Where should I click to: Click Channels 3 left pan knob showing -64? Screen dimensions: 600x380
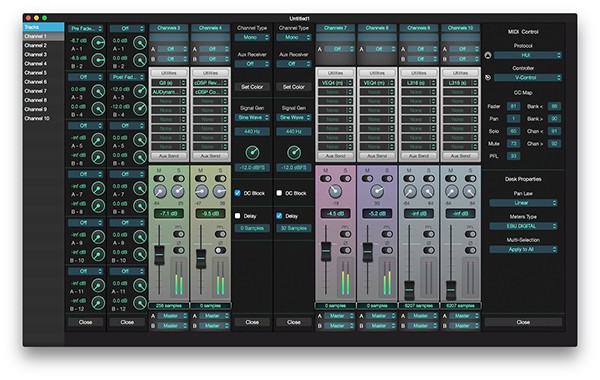160,191
